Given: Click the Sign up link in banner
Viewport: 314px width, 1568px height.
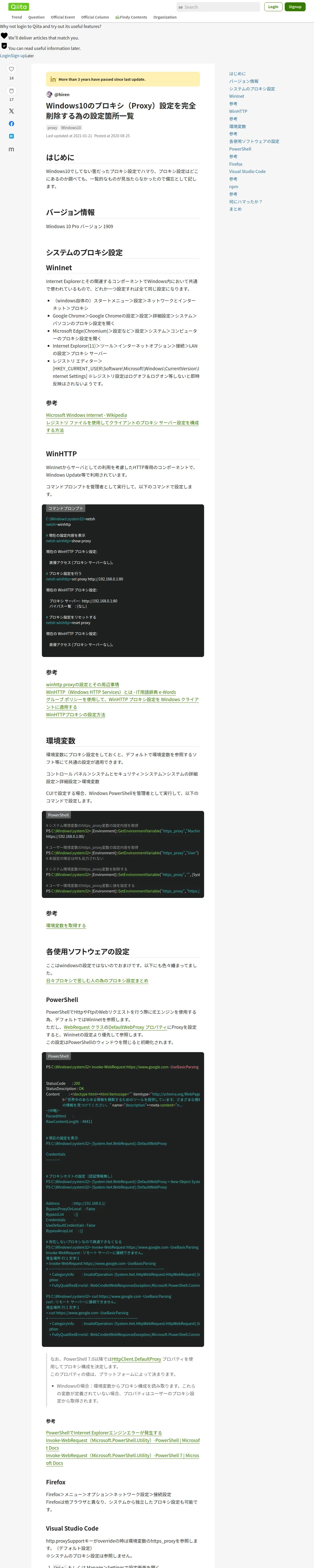Looking at the screenshot, I should (18, 55).
